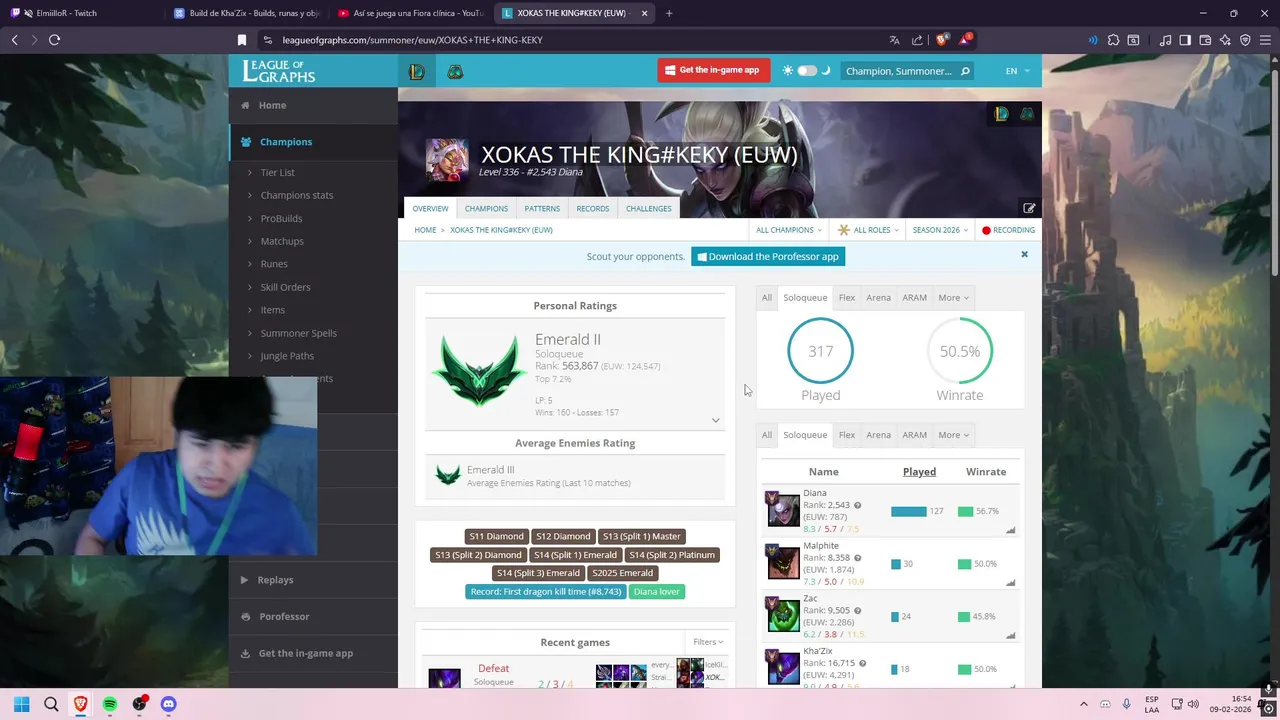The height and width of the screenshot is (720, 1280).
Task: Click the red Get the in-game app button
Action: (x=714, y=70)
